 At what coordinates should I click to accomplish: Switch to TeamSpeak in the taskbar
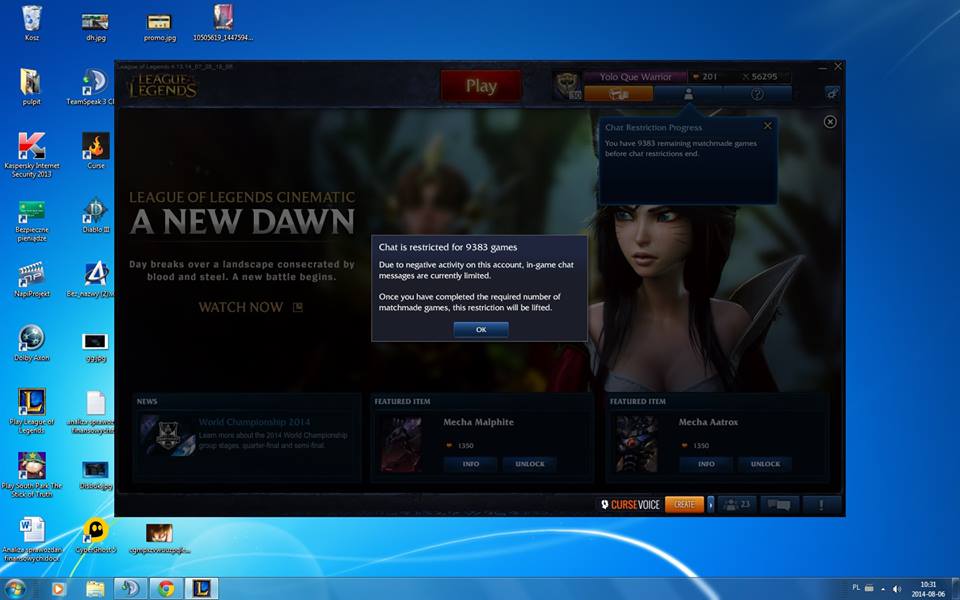[x=130, y=589]
